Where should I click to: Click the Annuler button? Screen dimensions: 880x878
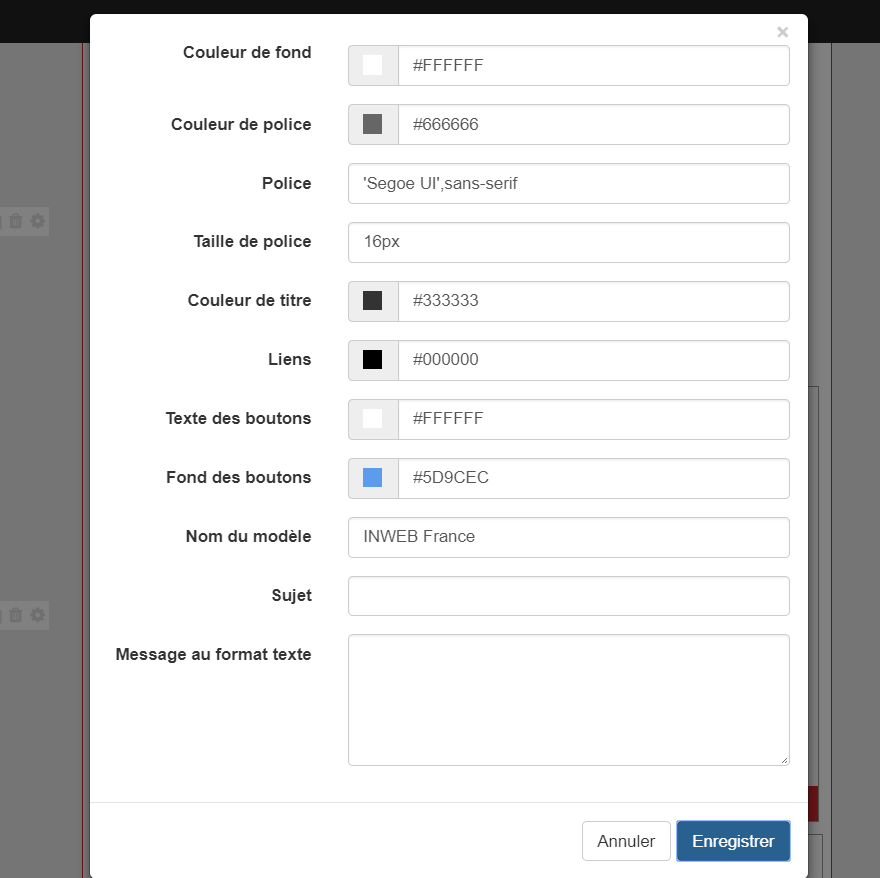tap(626, 840)
